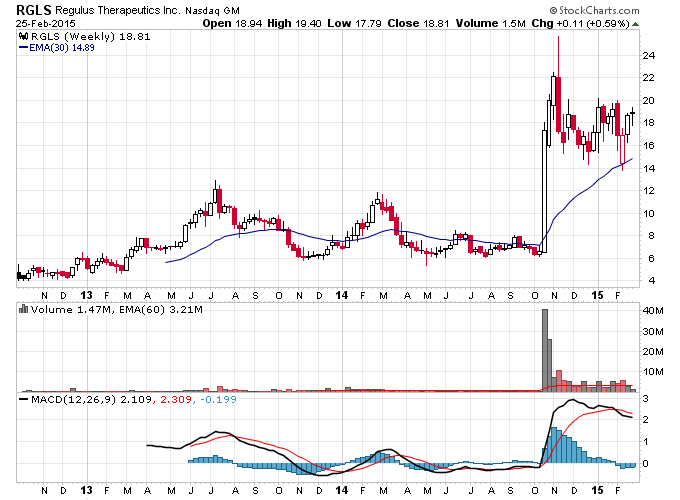Click the 14 price axis label
Image resolution: width=680 pixels, height=500 pixels.
coord(649,168)
